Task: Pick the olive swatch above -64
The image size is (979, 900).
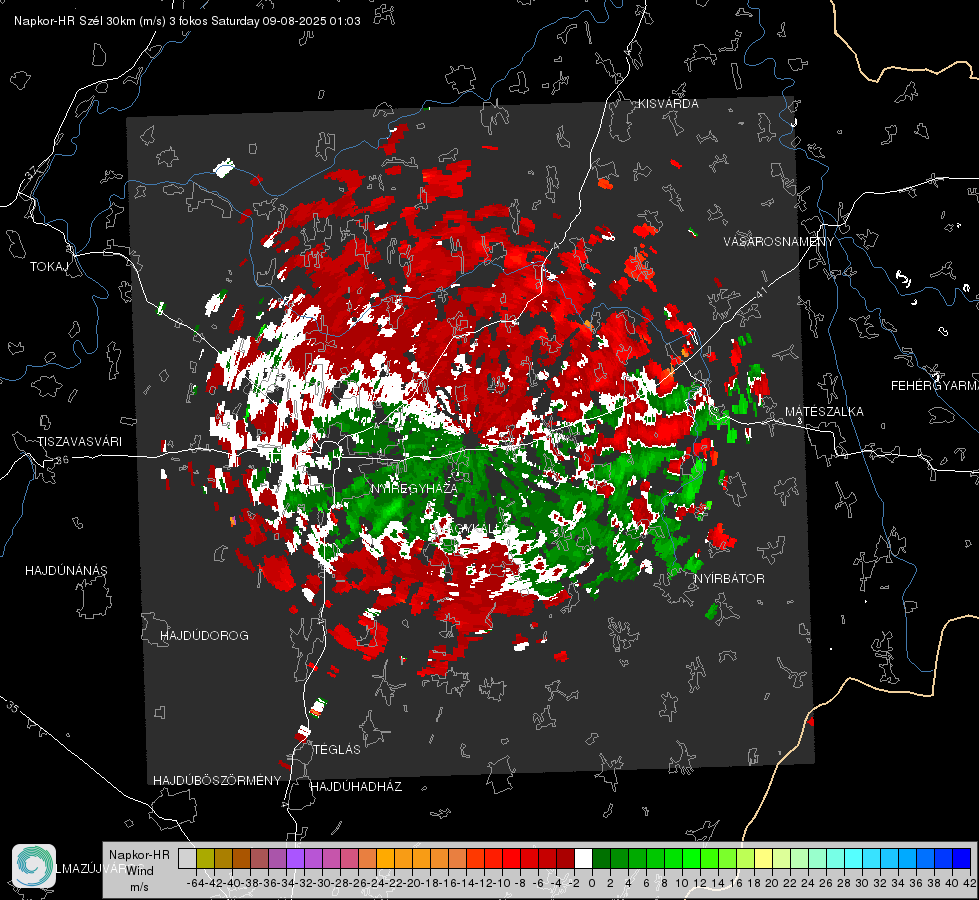Action: 205,858
